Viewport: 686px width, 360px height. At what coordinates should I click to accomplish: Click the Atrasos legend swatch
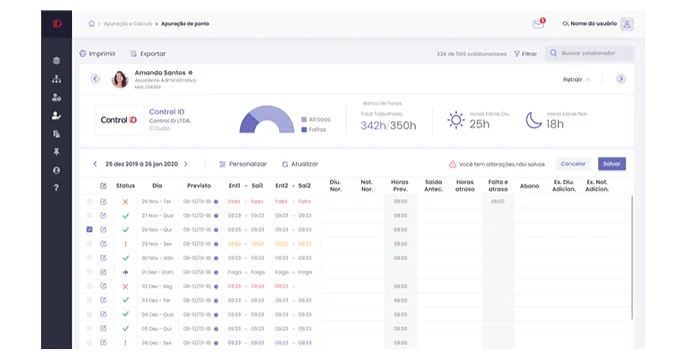coord(304,119)
